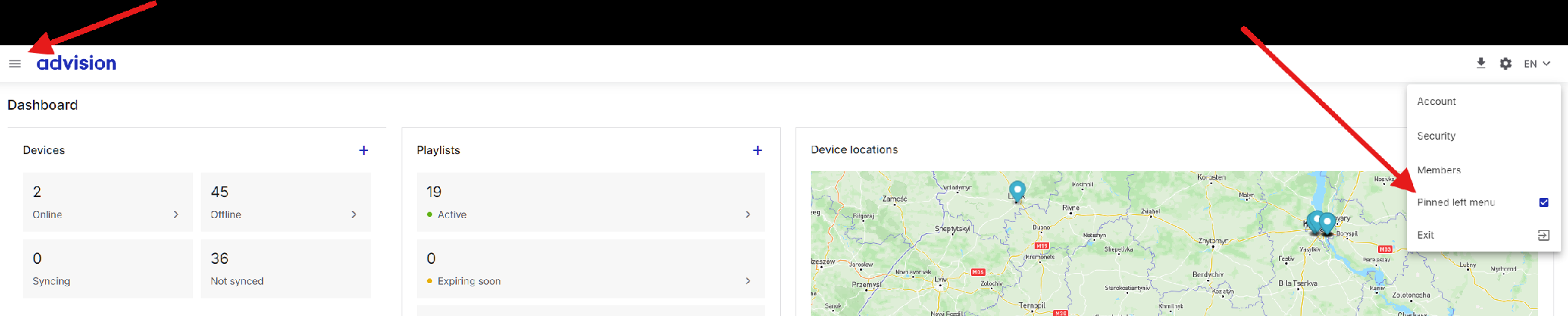Open the hamburger menu icon
1568x316 pixels.
tap(15, 64)
